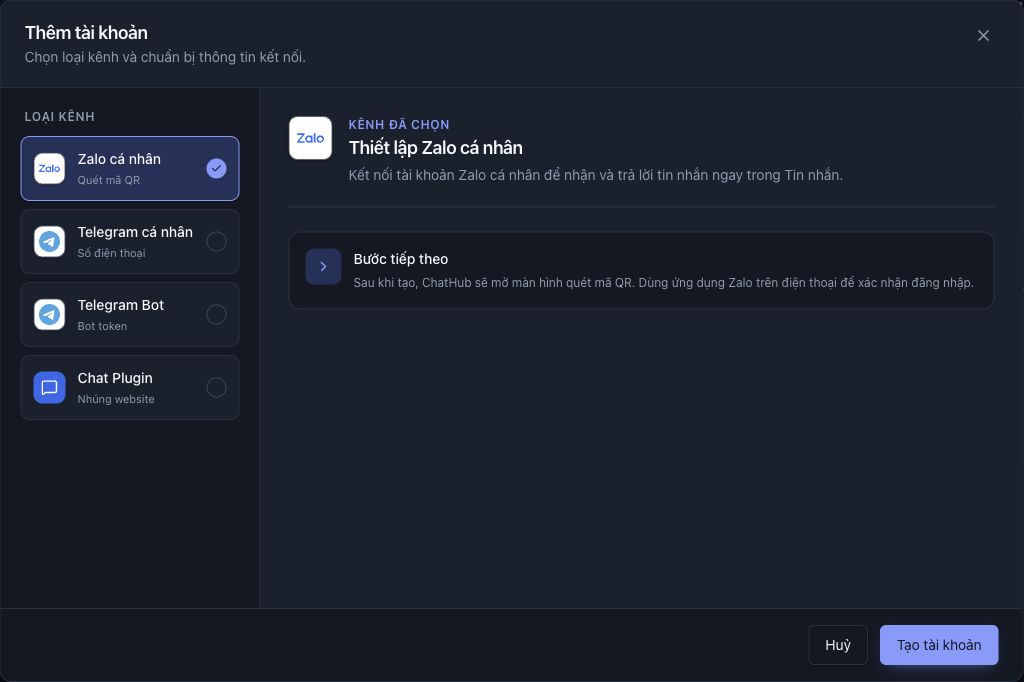Click the Bot token subtitle
Screen dimensions: 1024x682
(x=103, y=326)
